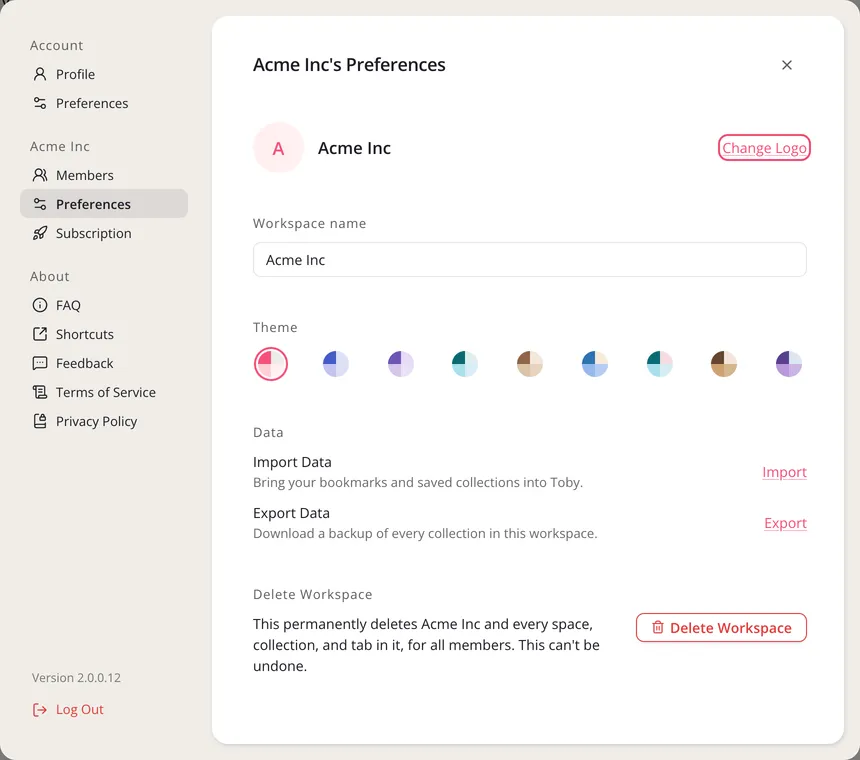860x760 pixels.
Task: Click the FAQ info circle icon
Action: [x=40, y=305]
